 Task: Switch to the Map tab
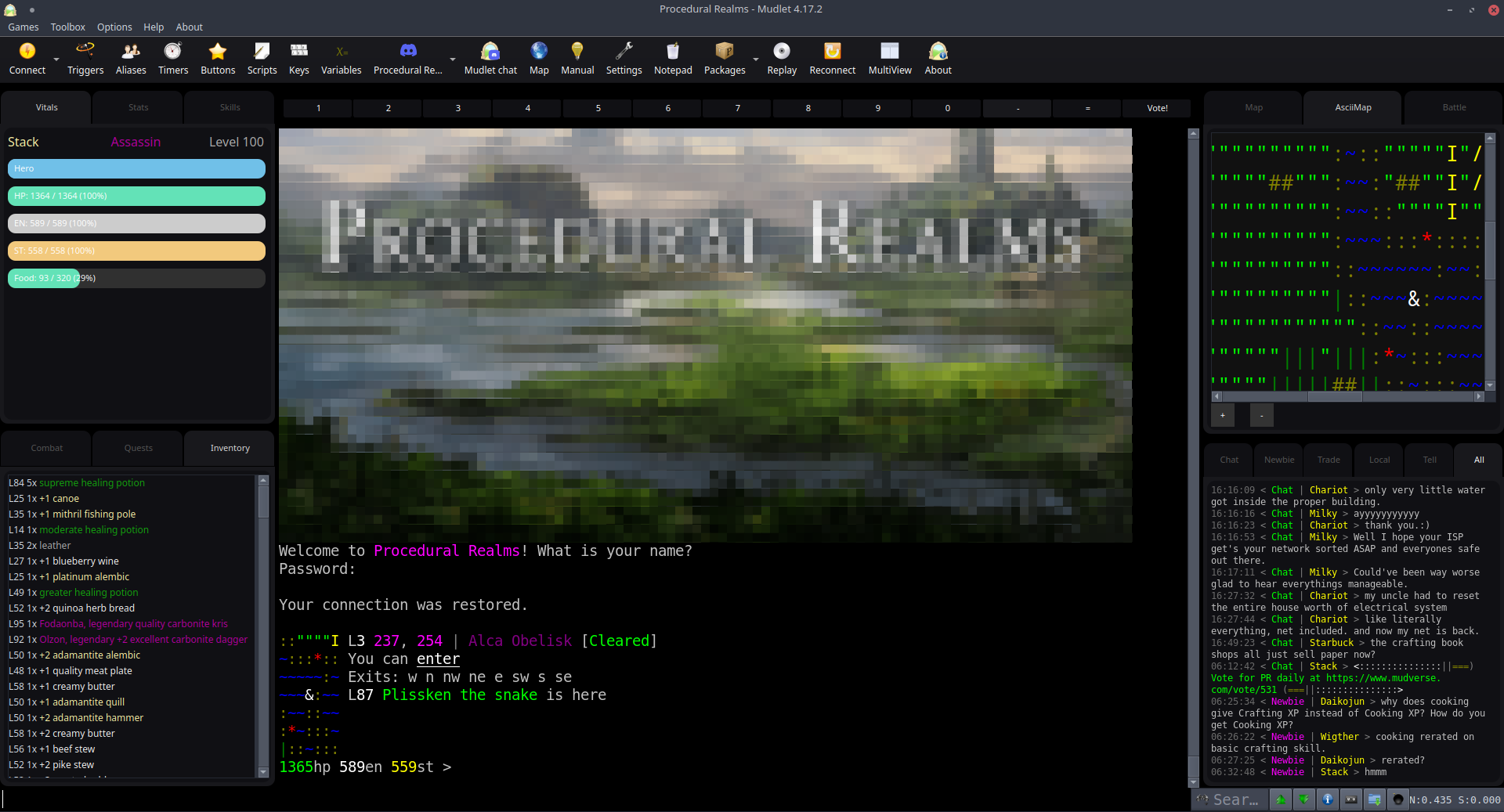(1254, 107)
